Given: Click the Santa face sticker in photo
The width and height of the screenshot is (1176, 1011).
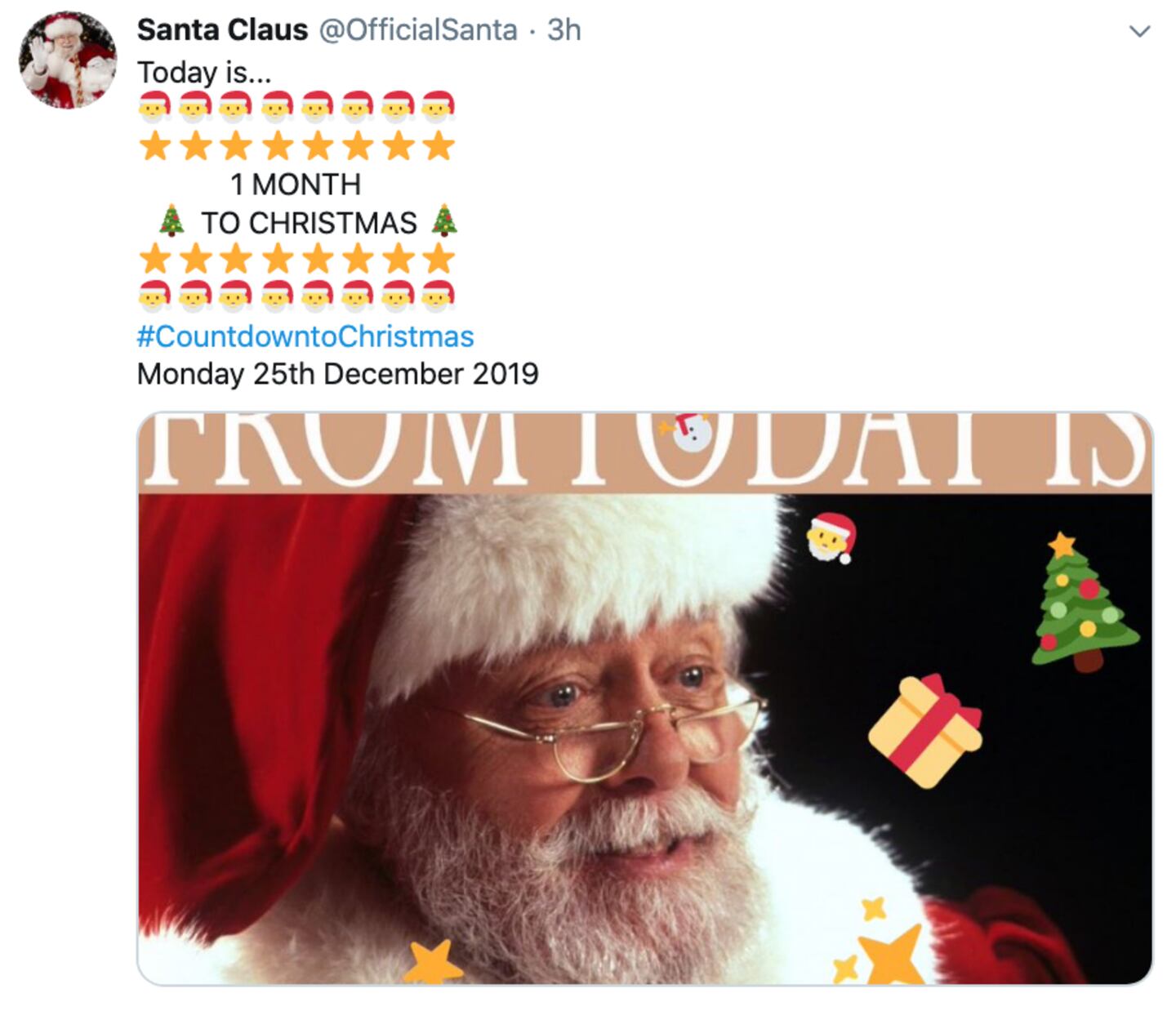Looking at the screenshot, I should (x=831, y=537).
